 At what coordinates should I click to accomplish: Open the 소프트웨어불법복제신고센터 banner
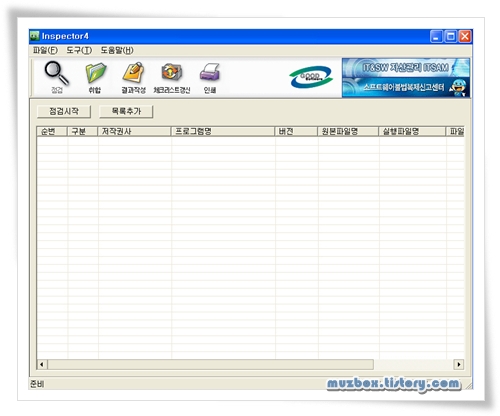pos(406,87)
